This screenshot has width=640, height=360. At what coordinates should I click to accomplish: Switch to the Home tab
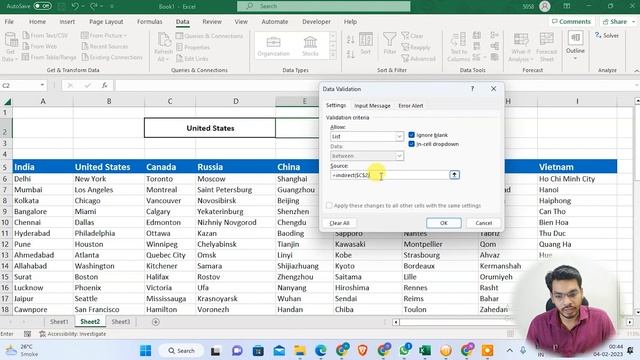pos(37,22)
